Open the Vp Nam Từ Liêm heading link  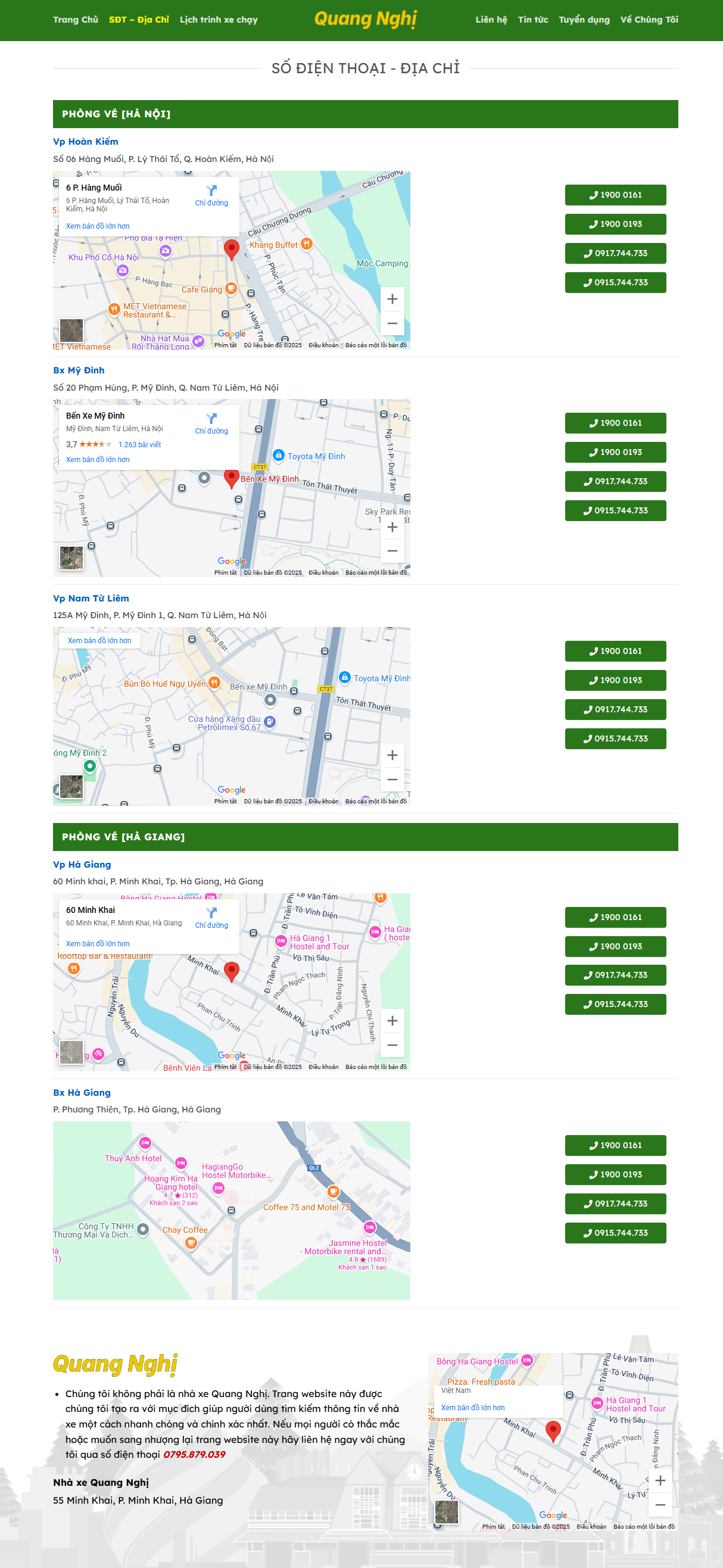(91, 598)
